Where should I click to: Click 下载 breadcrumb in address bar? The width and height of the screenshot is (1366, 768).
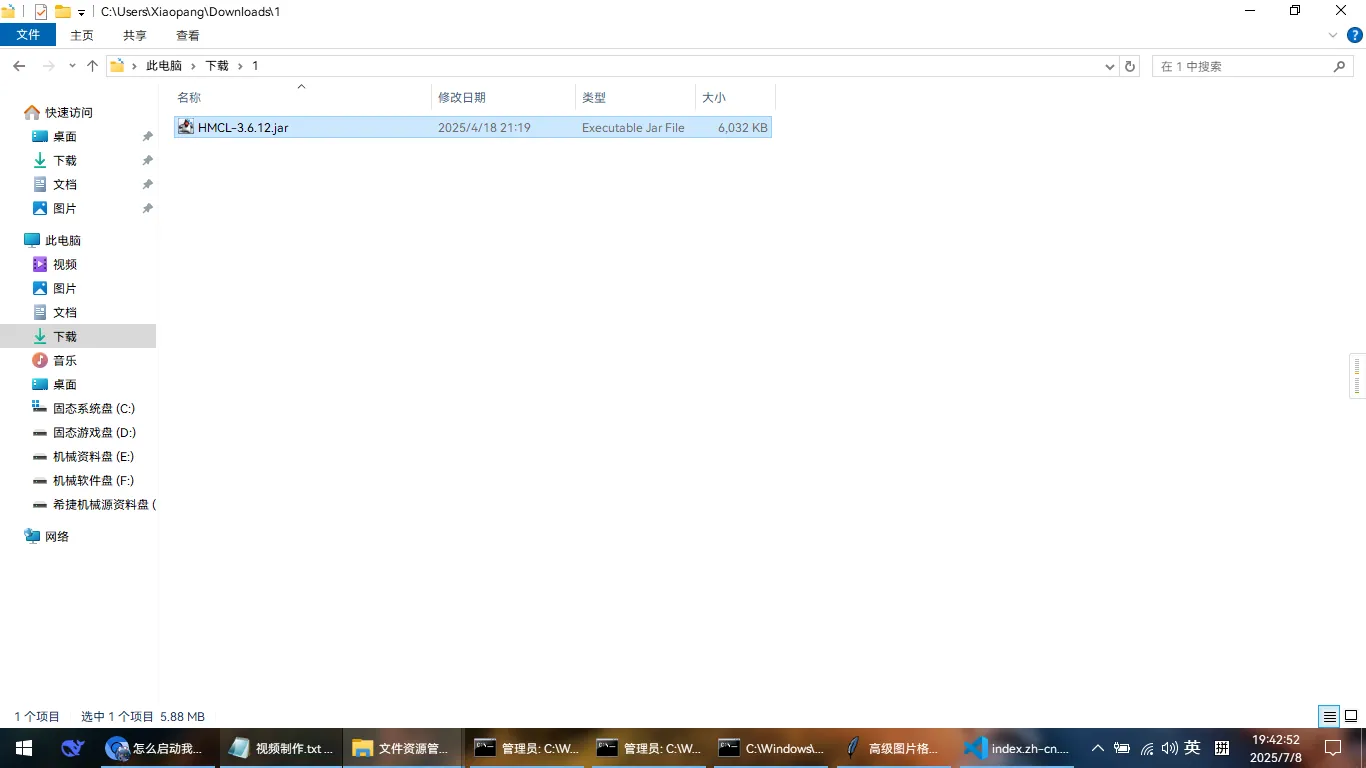(217, 66)
